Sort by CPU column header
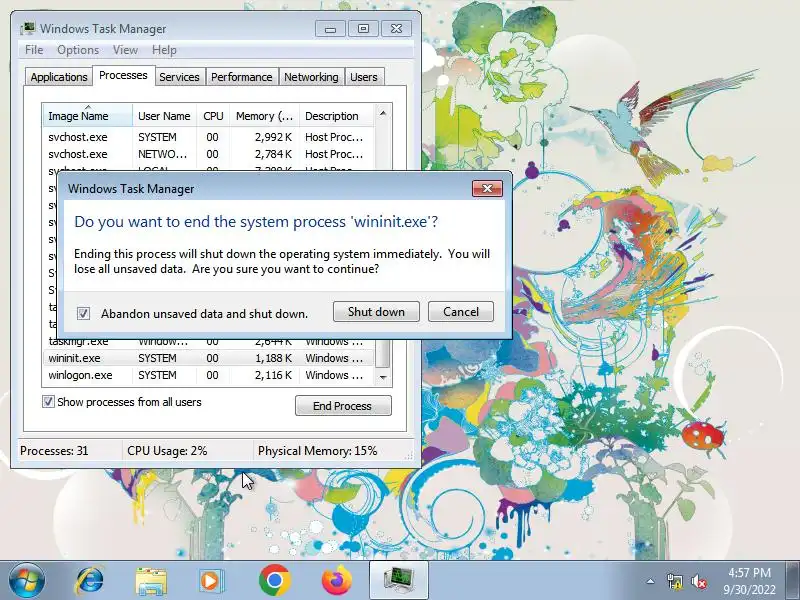 pos(213,116)
